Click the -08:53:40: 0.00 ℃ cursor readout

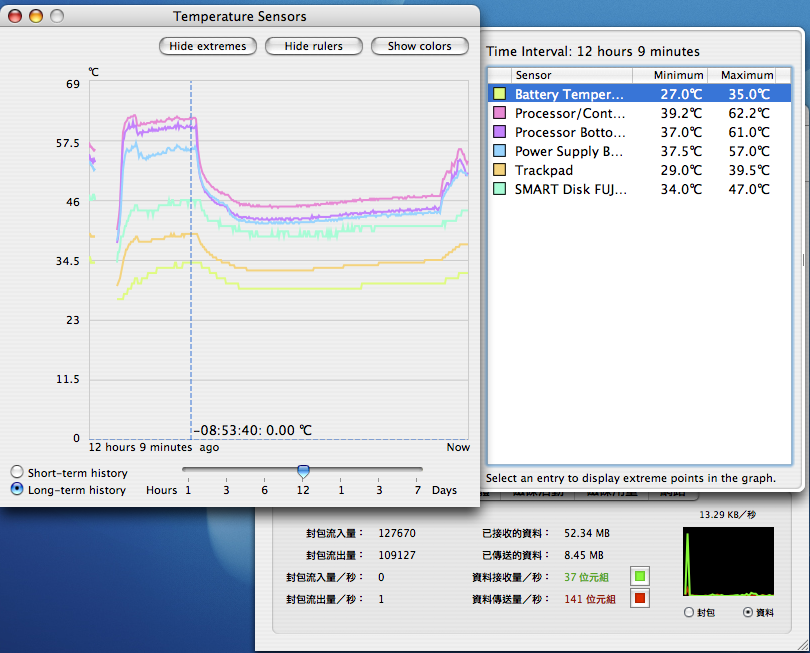click(253, 430)
